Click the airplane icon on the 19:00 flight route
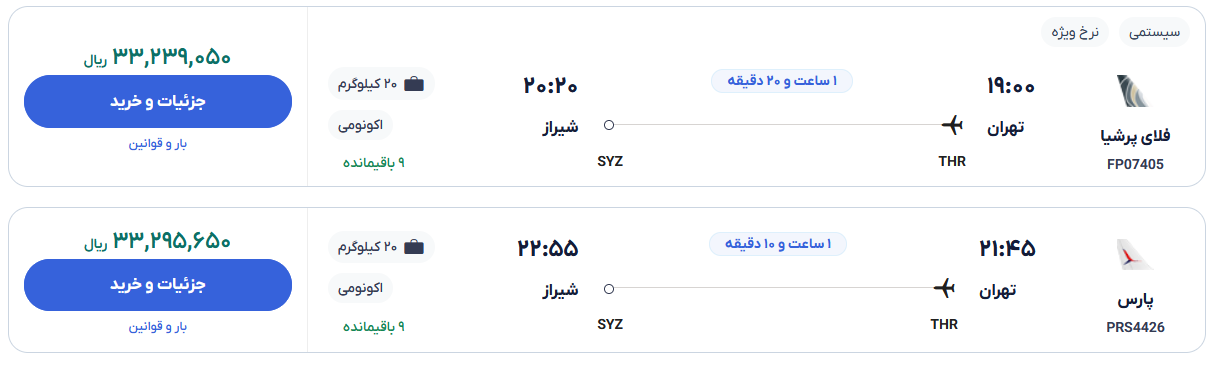The width and height of the screenshot is (1216, 369). point(952,125)
